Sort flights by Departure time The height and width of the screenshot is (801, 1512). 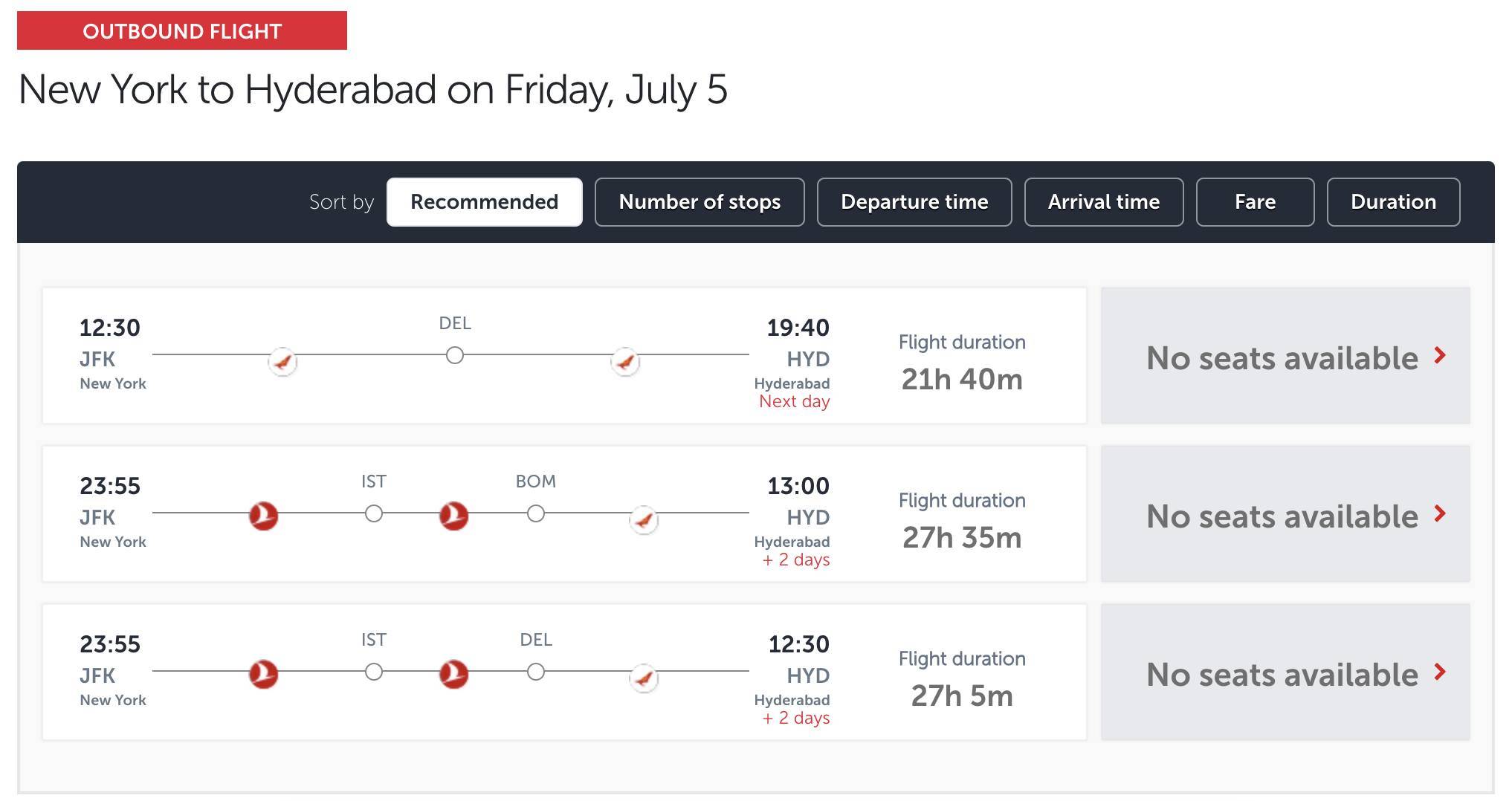coord(914,202)
